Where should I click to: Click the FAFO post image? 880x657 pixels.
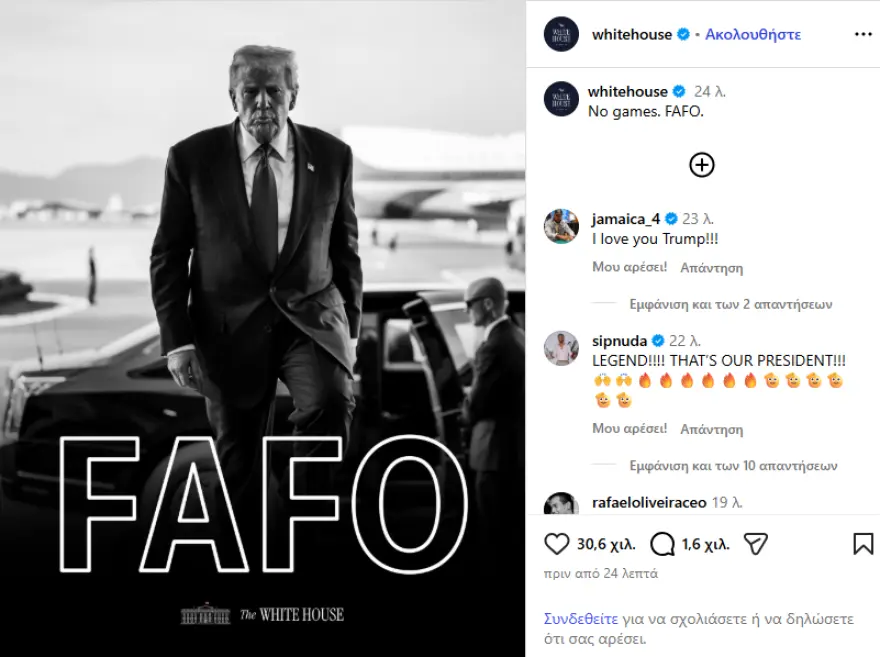click(263, 329)
